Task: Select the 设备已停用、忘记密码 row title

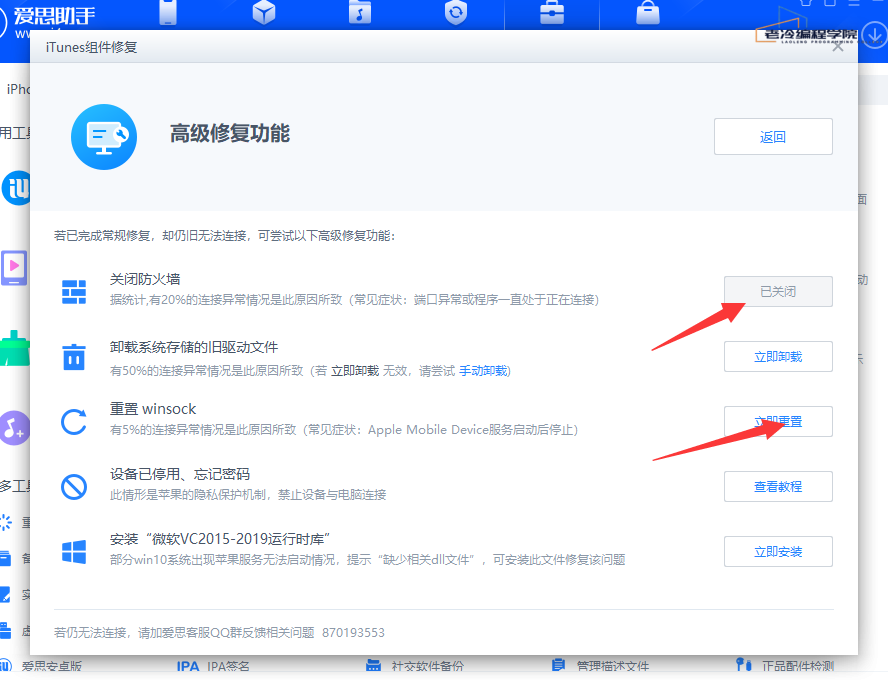Action: click(180, 474)
